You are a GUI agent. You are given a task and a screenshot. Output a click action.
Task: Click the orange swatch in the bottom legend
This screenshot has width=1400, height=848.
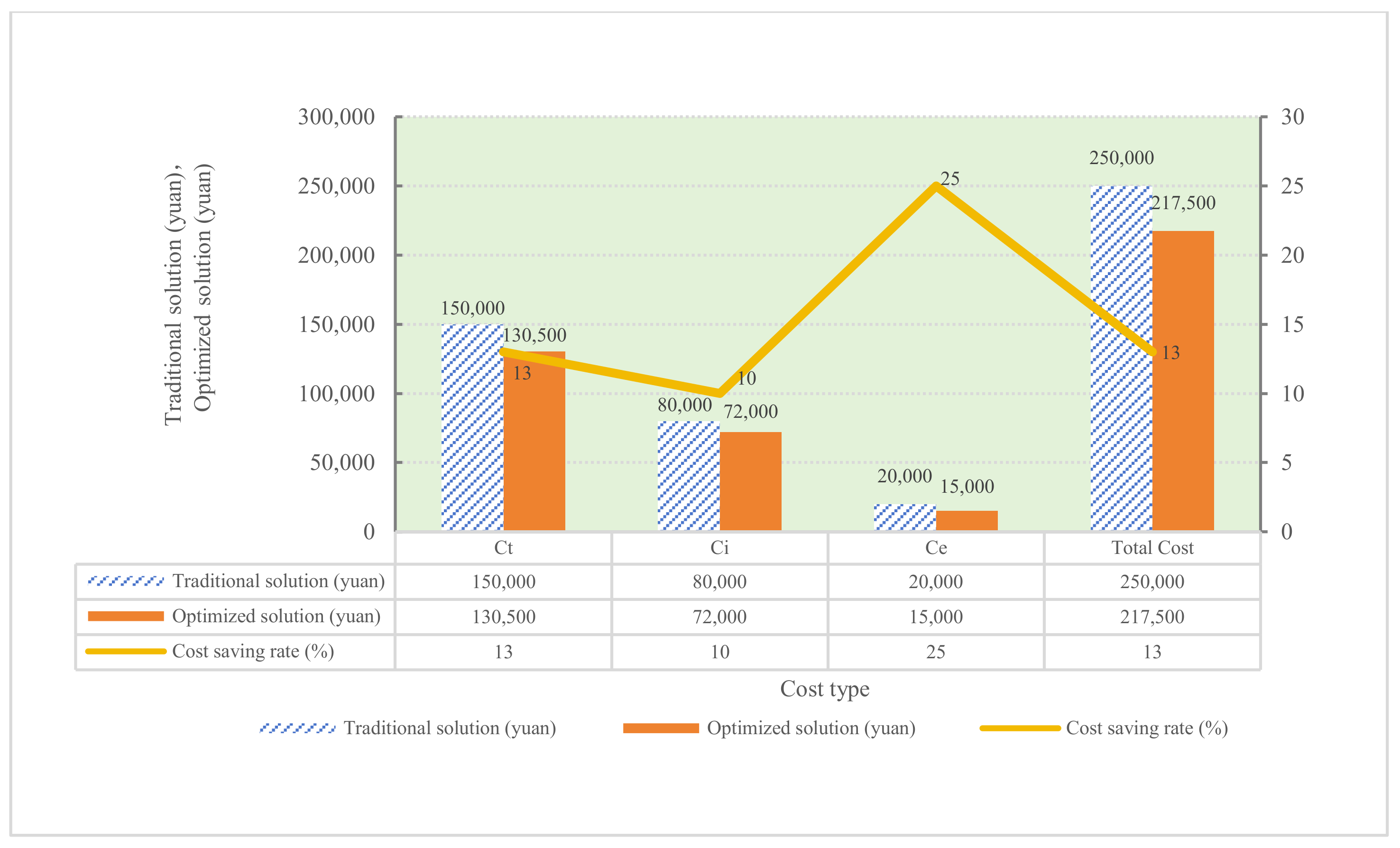coord(661,728)
